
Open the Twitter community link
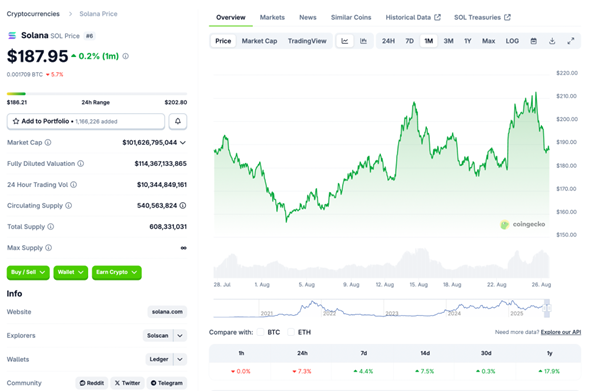[x=127, y=383]
